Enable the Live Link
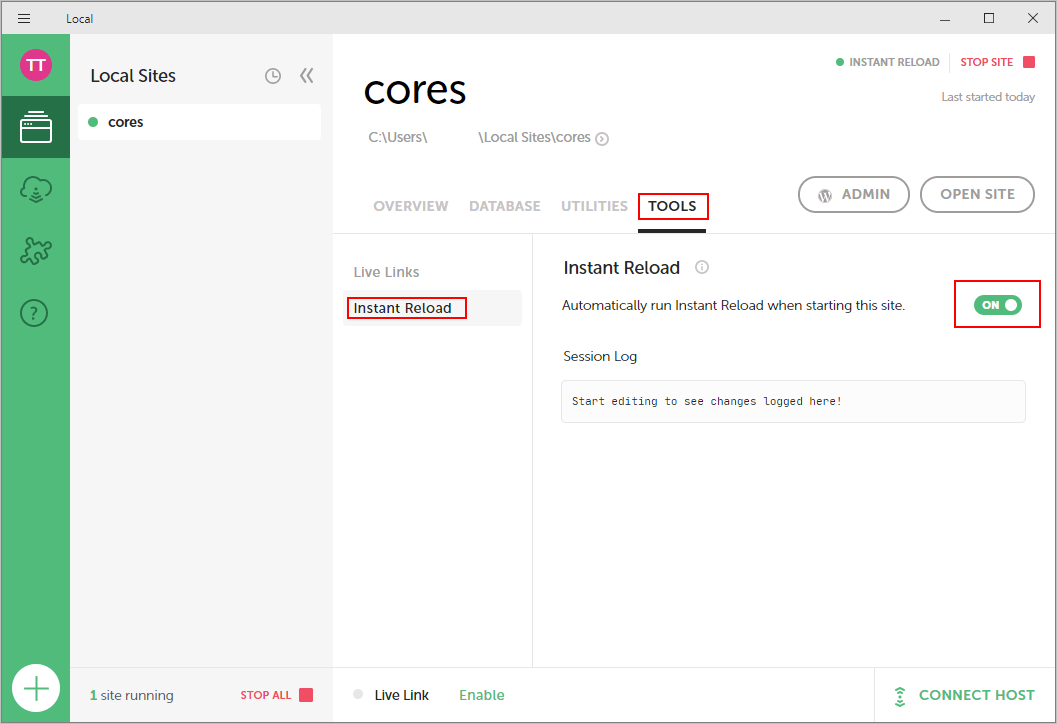The height and width of the screenshot is (724, 1057). coord(481,695)
